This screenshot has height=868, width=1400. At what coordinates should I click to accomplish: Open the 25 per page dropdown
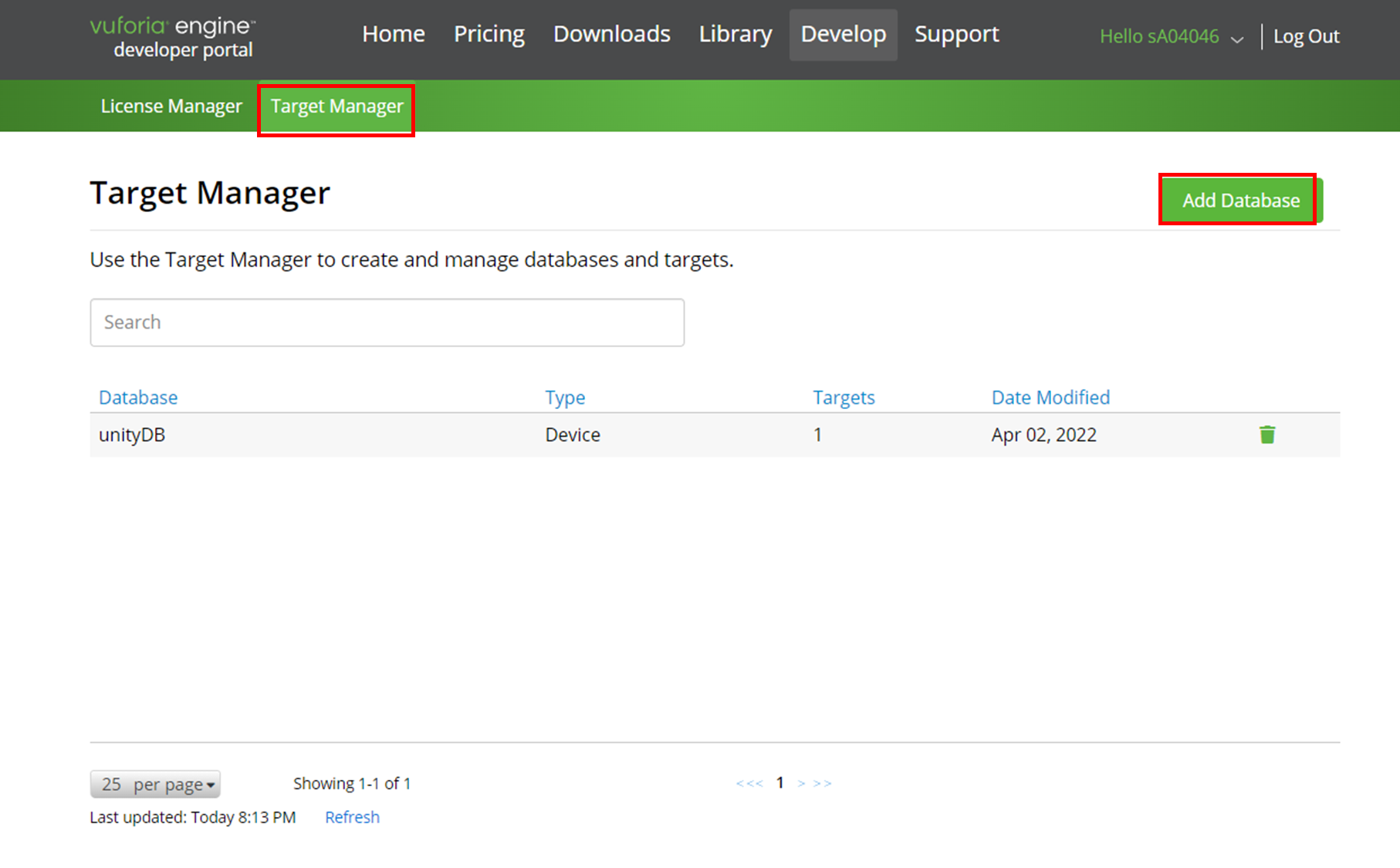pos(155,784)
